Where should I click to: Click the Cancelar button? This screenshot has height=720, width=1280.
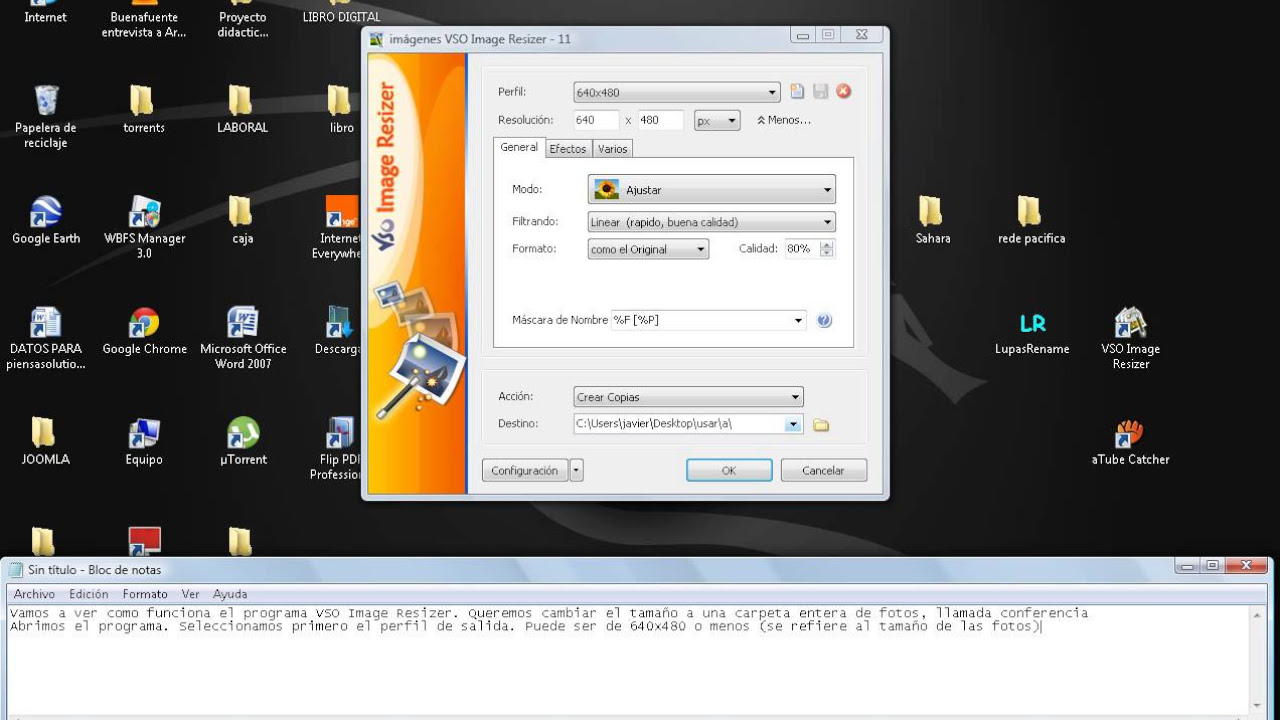click(823, 470)
